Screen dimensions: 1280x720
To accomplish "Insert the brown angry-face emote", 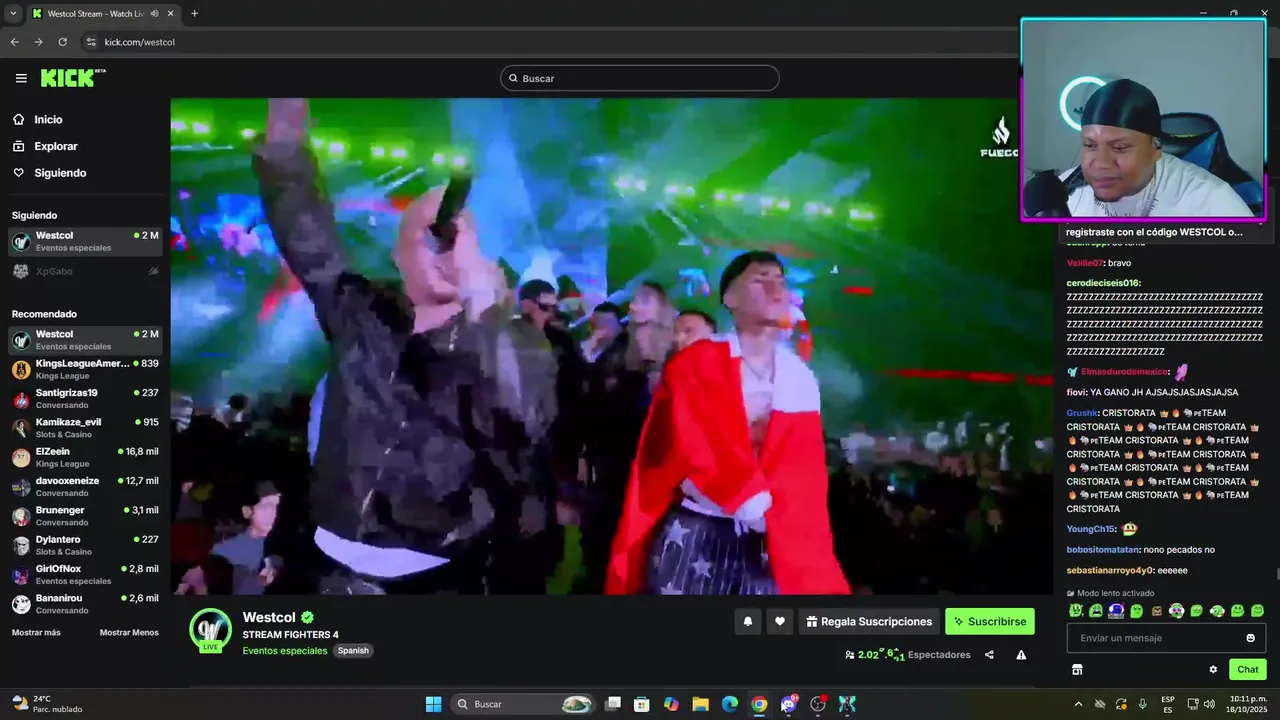I will click(1157, 610).
